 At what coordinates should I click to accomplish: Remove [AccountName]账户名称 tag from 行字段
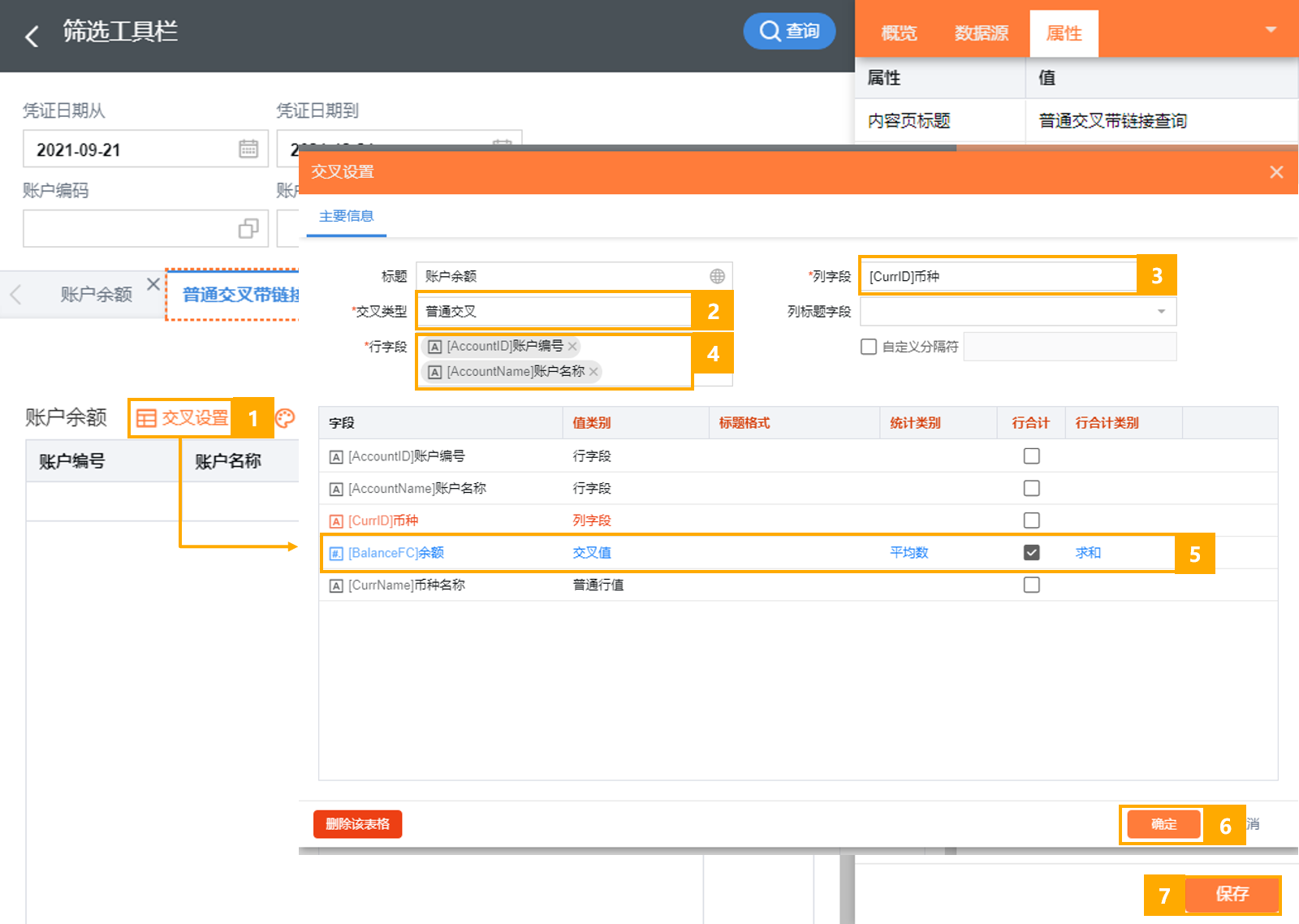[x=593, y=372]
